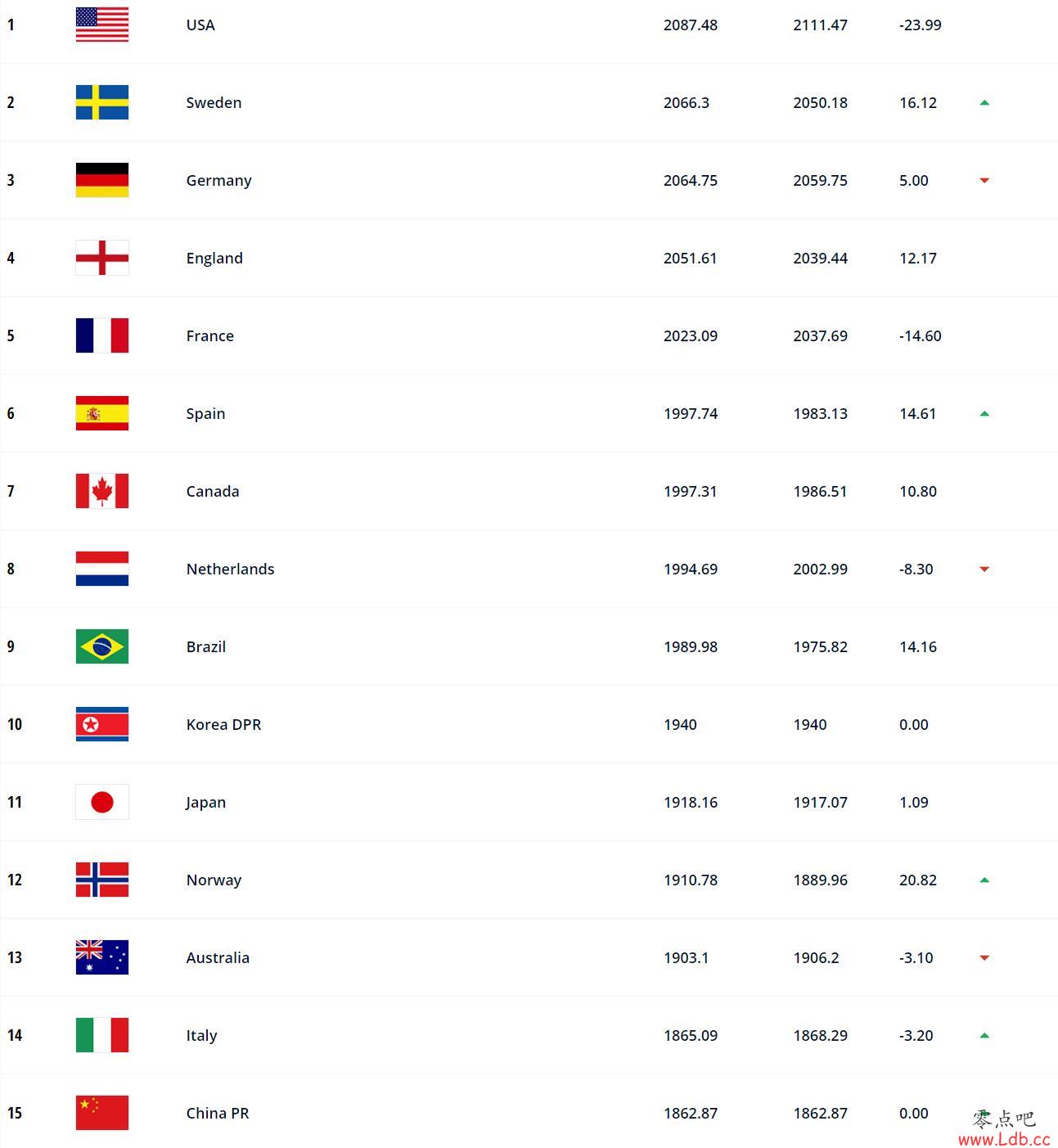The width and height of the screenshot is (1058, 1148).
Task: Open the England team link
Action: [214, 258]
